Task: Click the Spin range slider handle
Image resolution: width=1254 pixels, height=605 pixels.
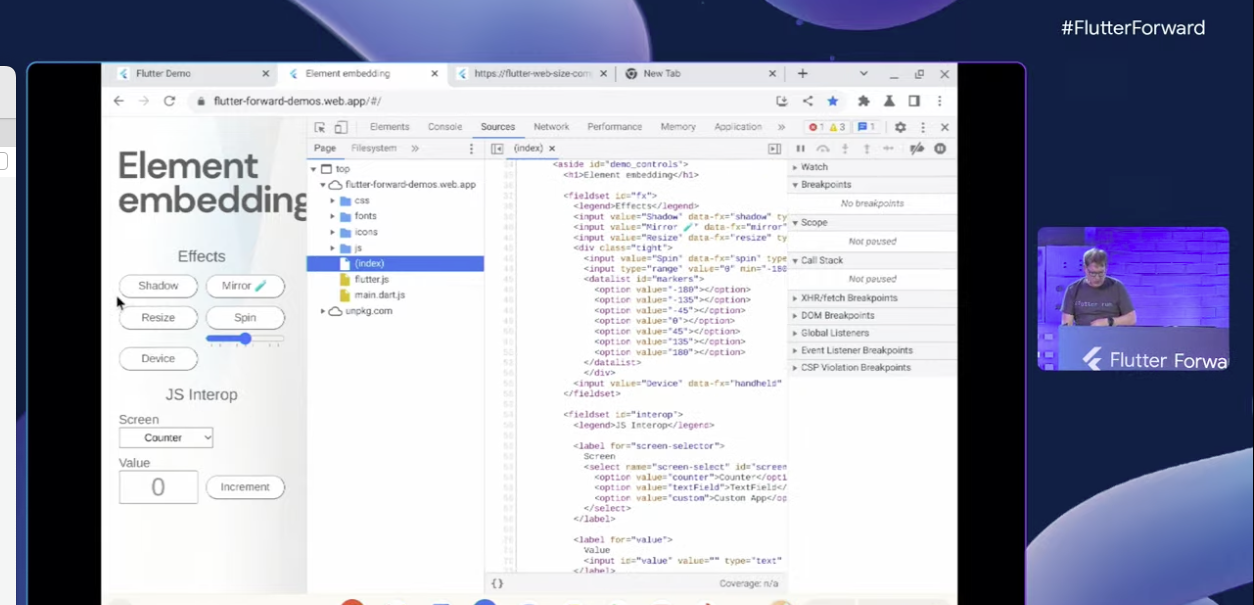Action: pyautogui.click(x=245, y=339)
